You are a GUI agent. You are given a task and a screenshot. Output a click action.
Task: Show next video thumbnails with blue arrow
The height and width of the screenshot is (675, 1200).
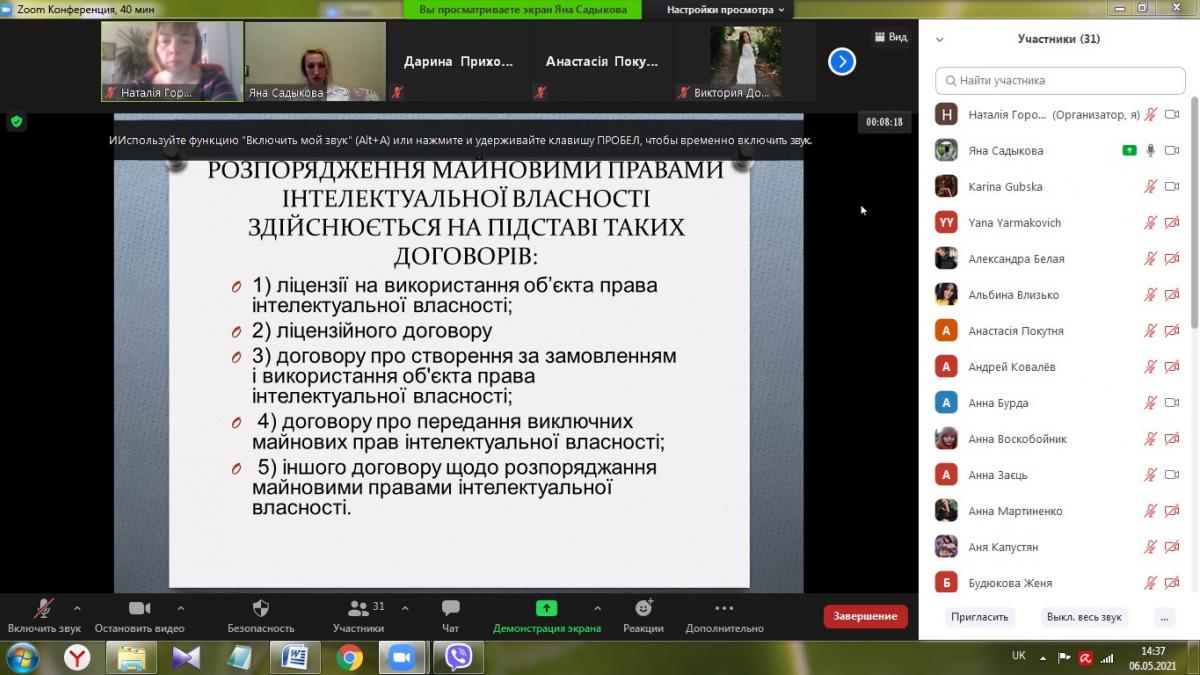tap(842, 62)
